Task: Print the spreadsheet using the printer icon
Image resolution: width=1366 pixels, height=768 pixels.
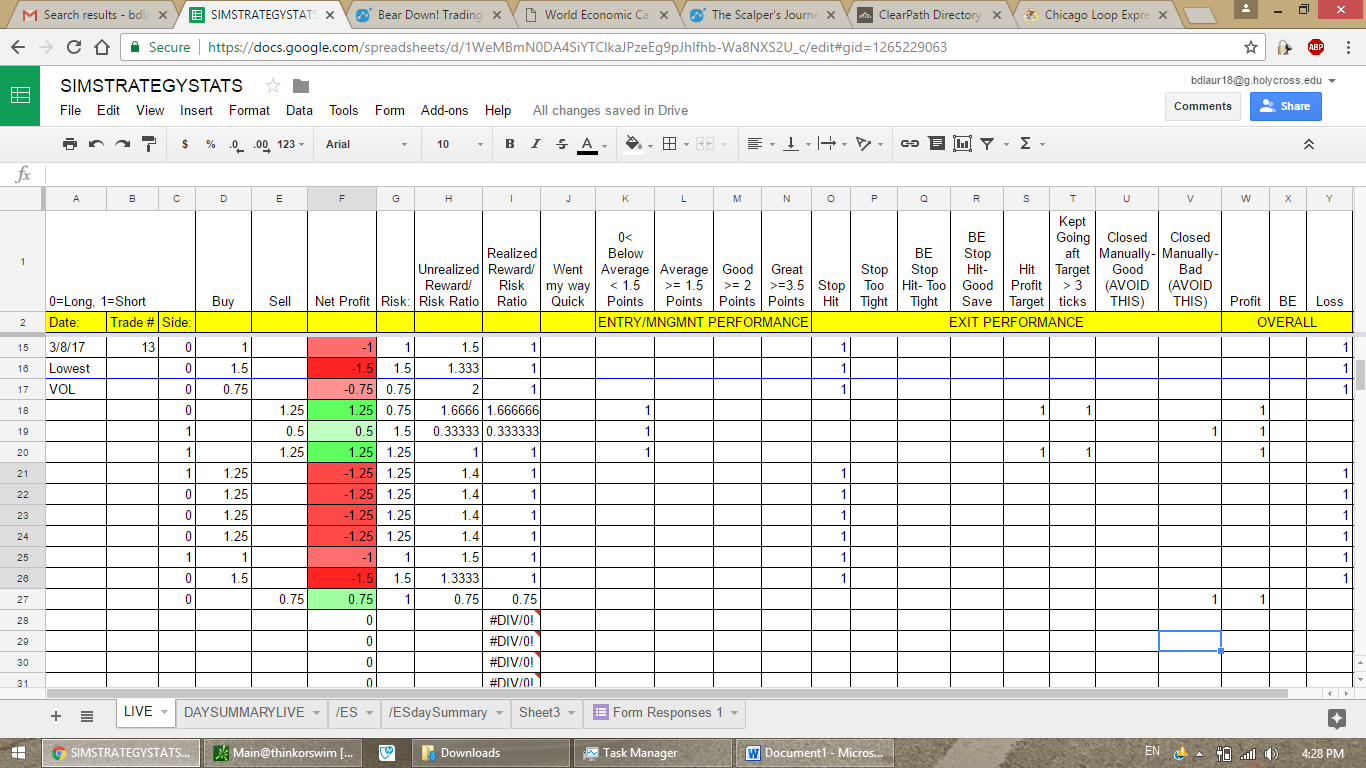Action: 70,144
